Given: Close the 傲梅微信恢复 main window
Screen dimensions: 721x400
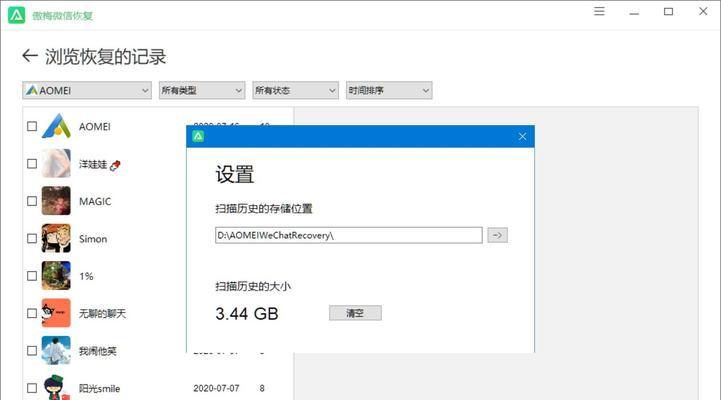Looking at the screenshot, I should tap(703, 11).
